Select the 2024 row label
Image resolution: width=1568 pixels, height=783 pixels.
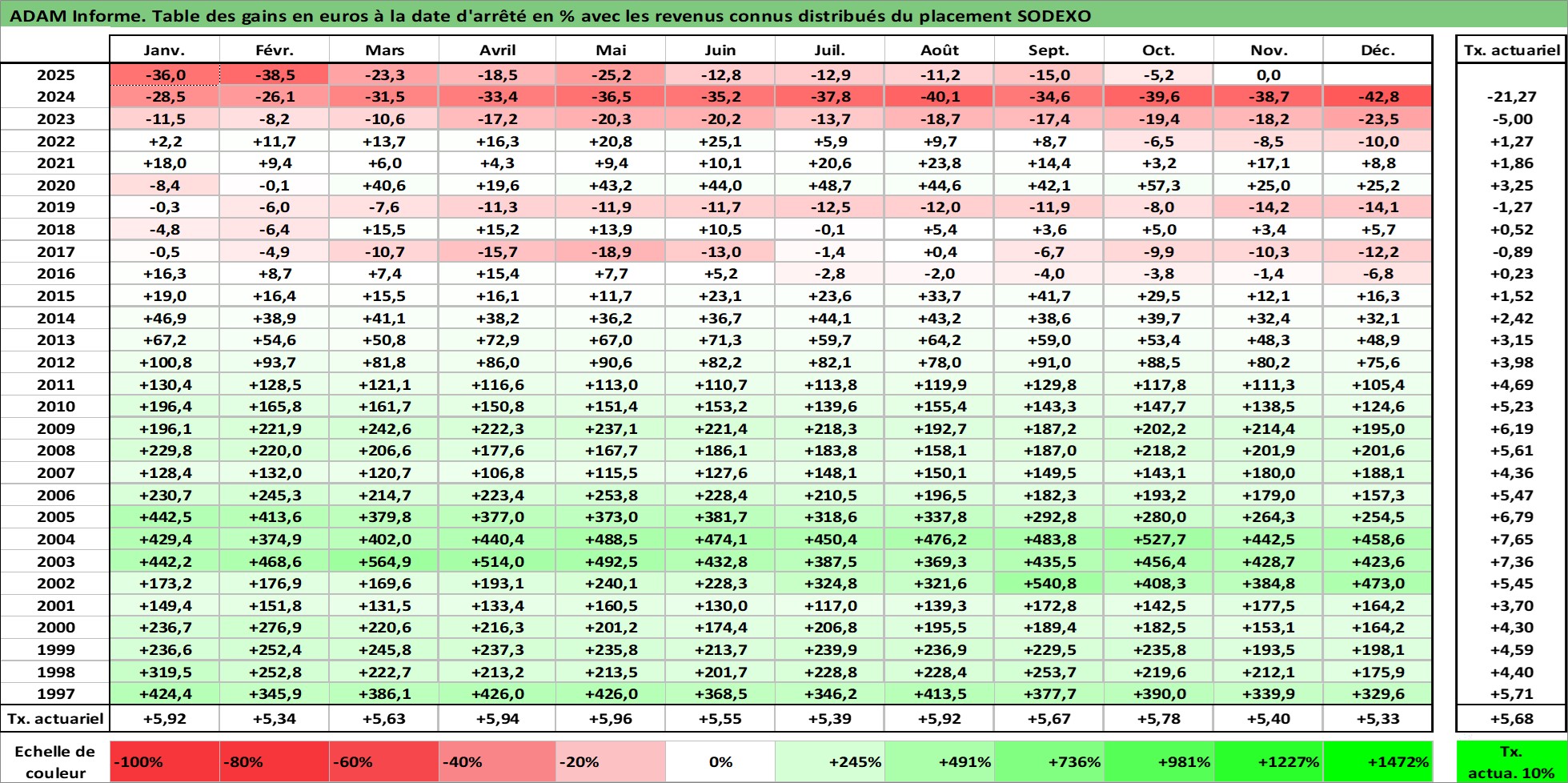pos(55,97)
